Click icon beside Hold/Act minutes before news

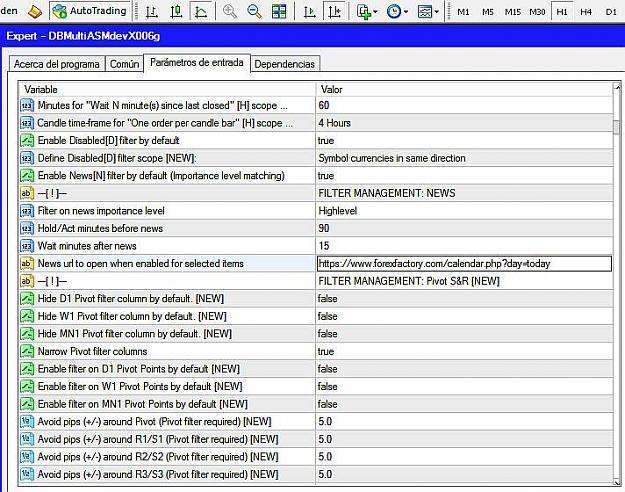[x=27, y=228]
